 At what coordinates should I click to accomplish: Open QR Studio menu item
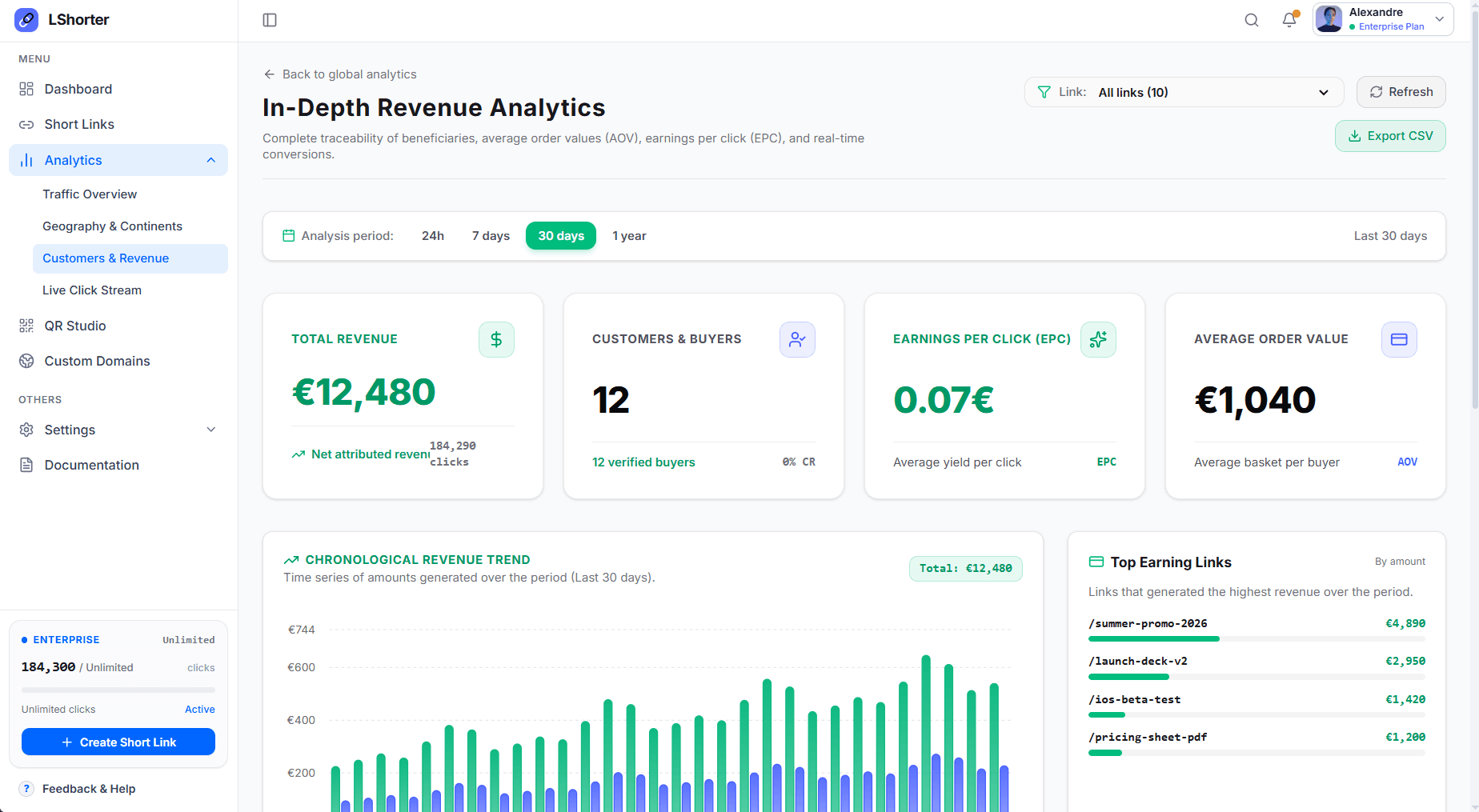(118, 326)
